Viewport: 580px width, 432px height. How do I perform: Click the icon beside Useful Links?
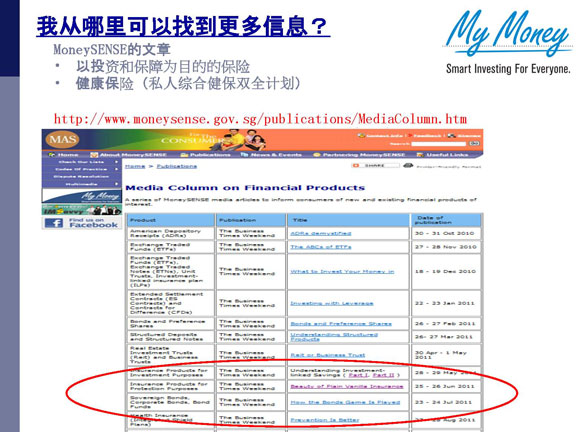[421, 155]
